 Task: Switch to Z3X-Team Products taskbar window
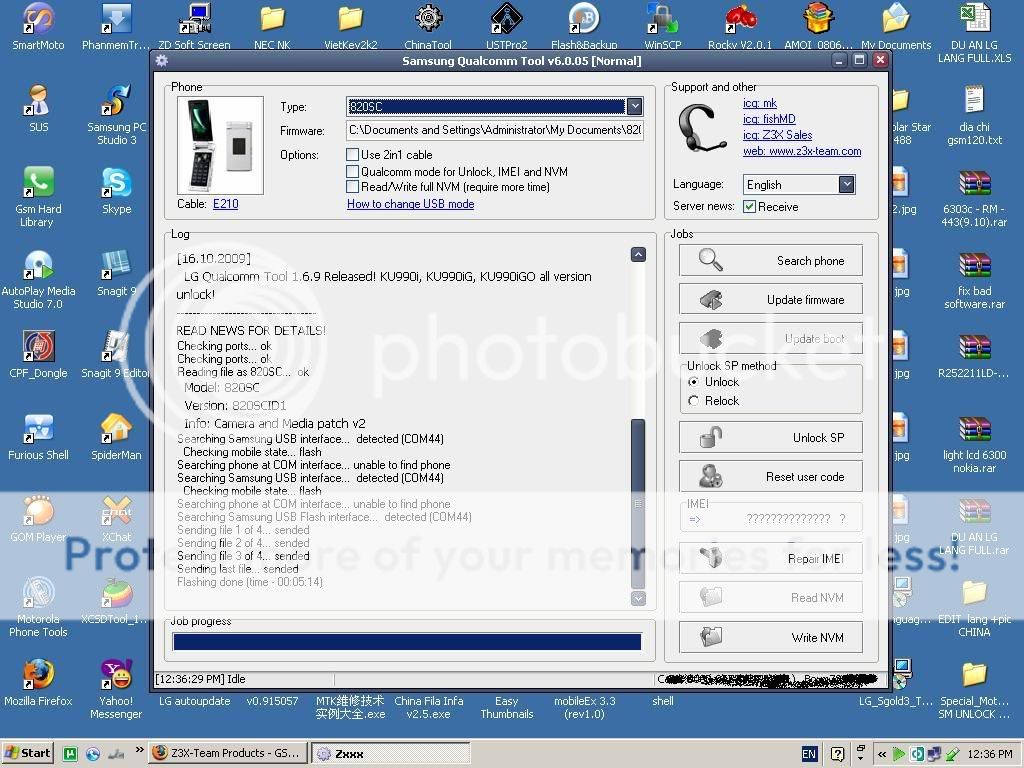pyautogui.click(x=227, y=753)
